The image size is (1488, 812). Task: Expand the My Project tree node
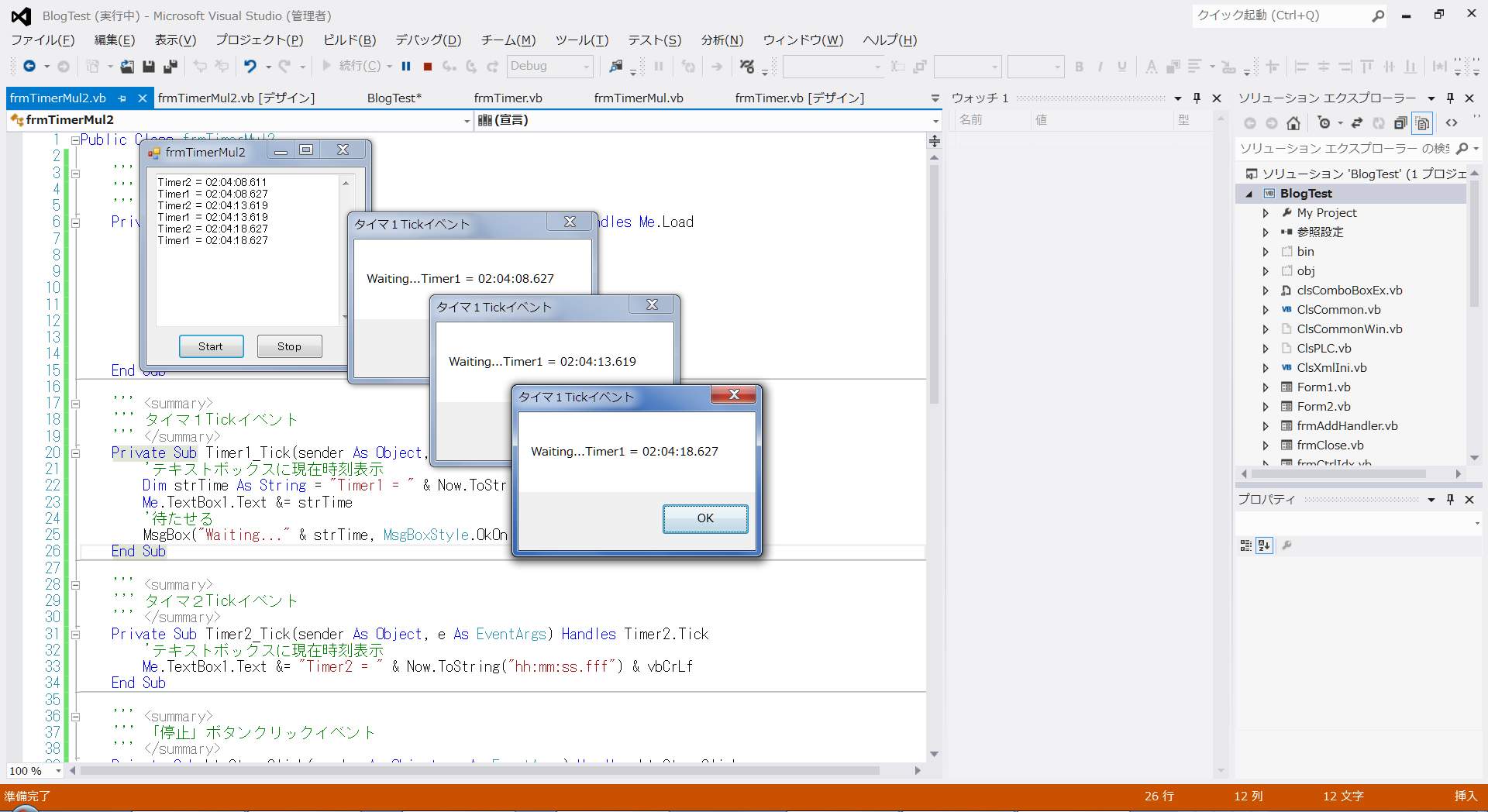(1266, 213)
